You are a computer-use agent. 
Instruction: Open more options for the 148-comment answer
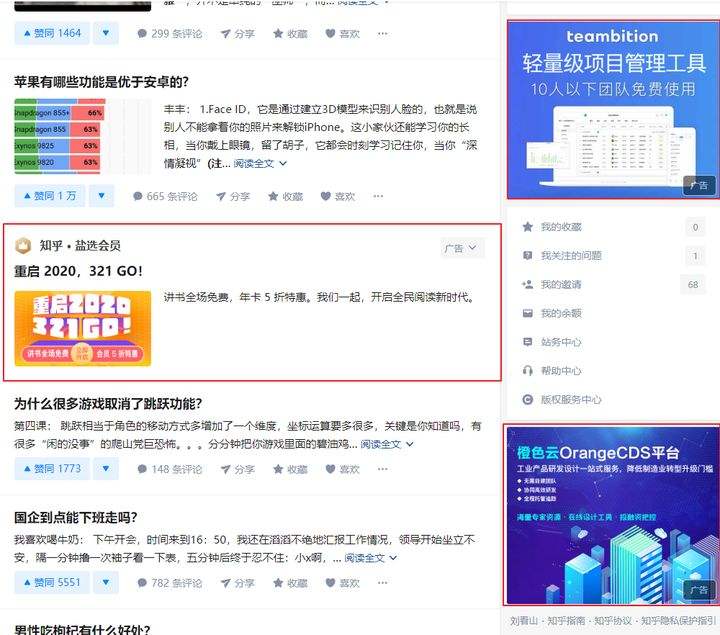tap(382, 469)
